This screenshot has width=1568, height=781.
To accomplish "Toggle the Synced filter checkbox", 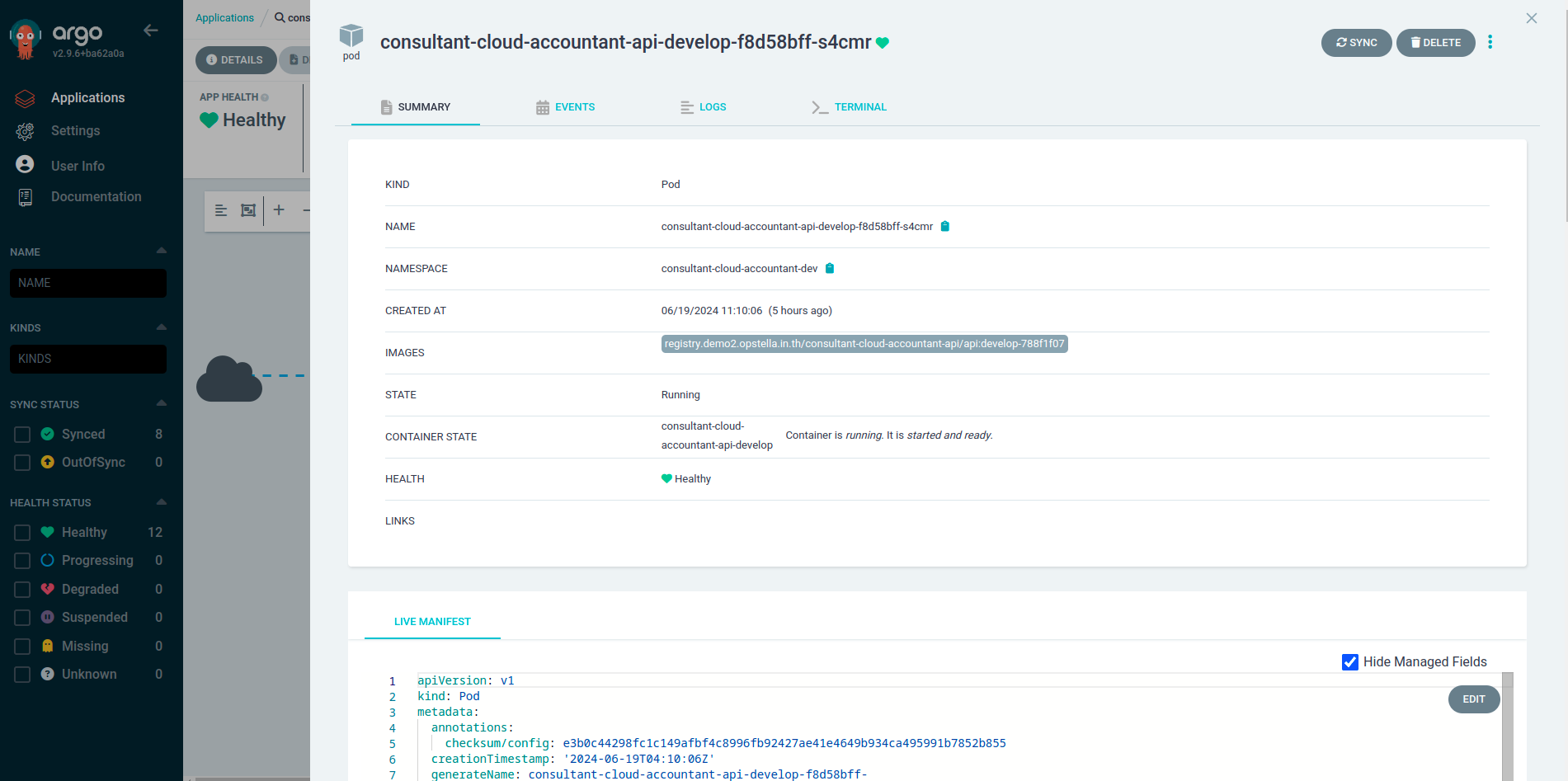I will click(x=22, y=435).
